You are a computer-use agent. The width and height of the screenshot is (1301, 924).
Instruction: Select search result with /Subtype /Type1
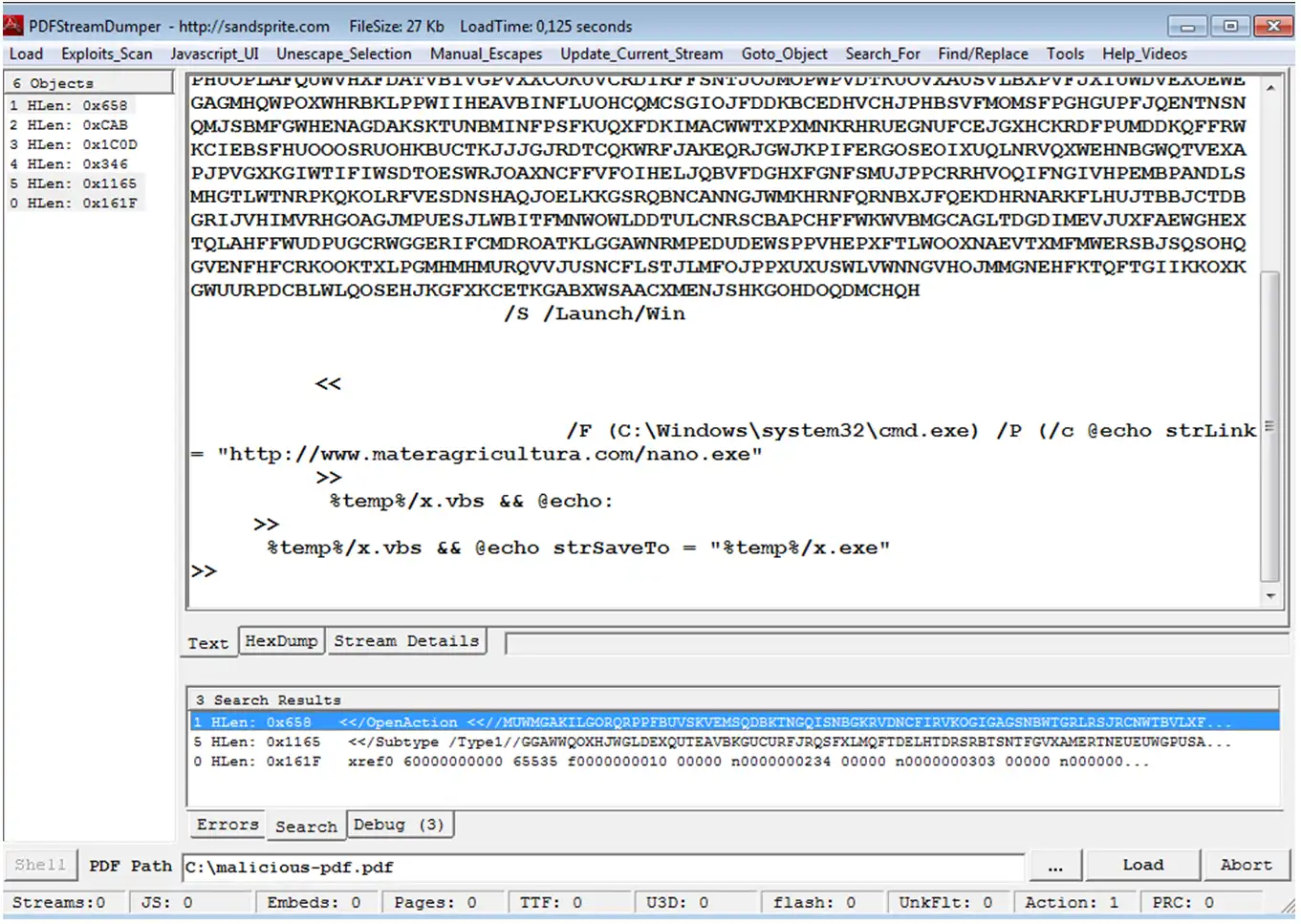(x=733, y=741)
